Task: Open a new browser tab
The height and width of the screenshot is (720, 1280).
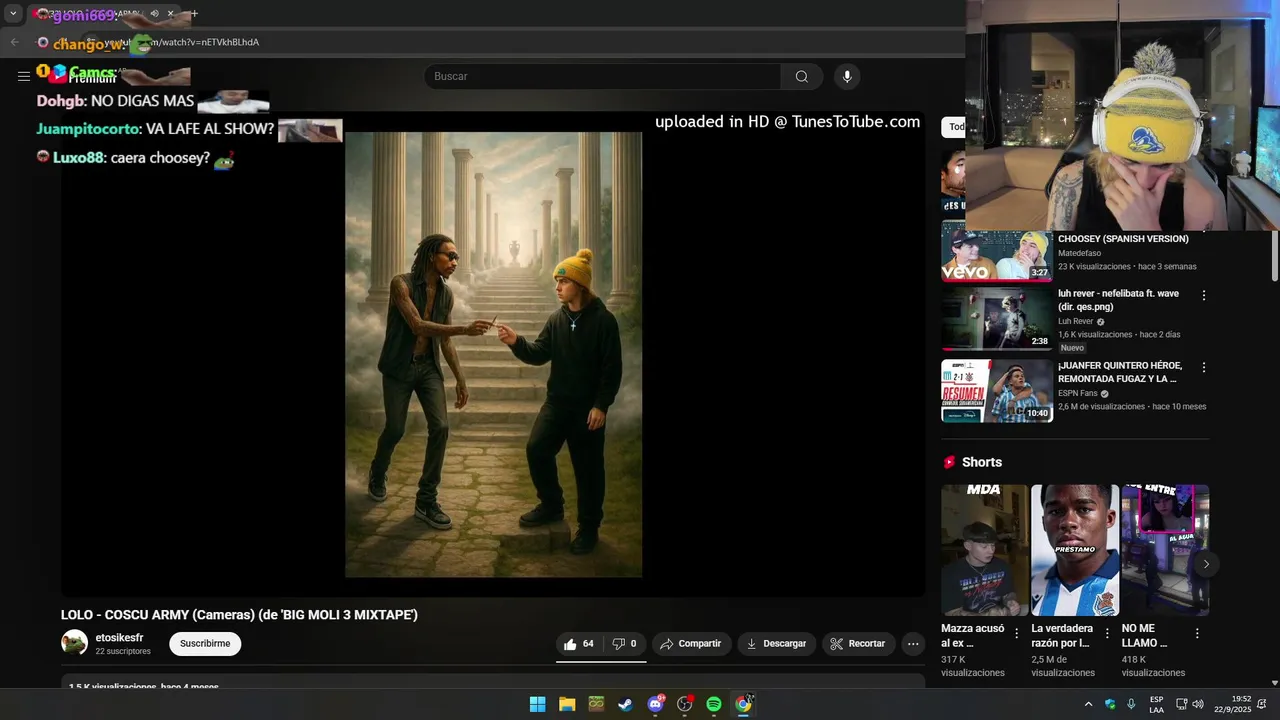Action: click(193, 14)
